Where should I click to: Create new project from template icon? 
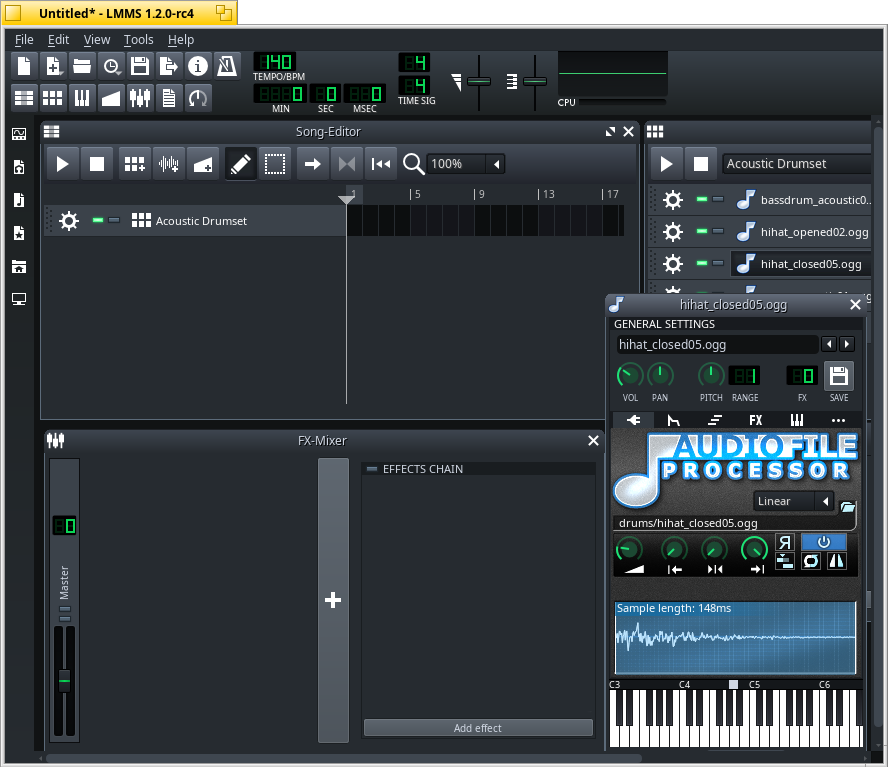tap(53, 66)
